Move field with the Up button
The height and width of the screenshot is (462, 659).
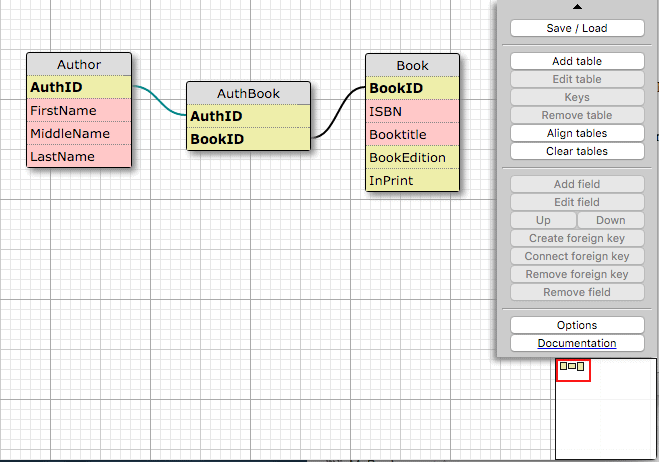(x=543, y=220)
